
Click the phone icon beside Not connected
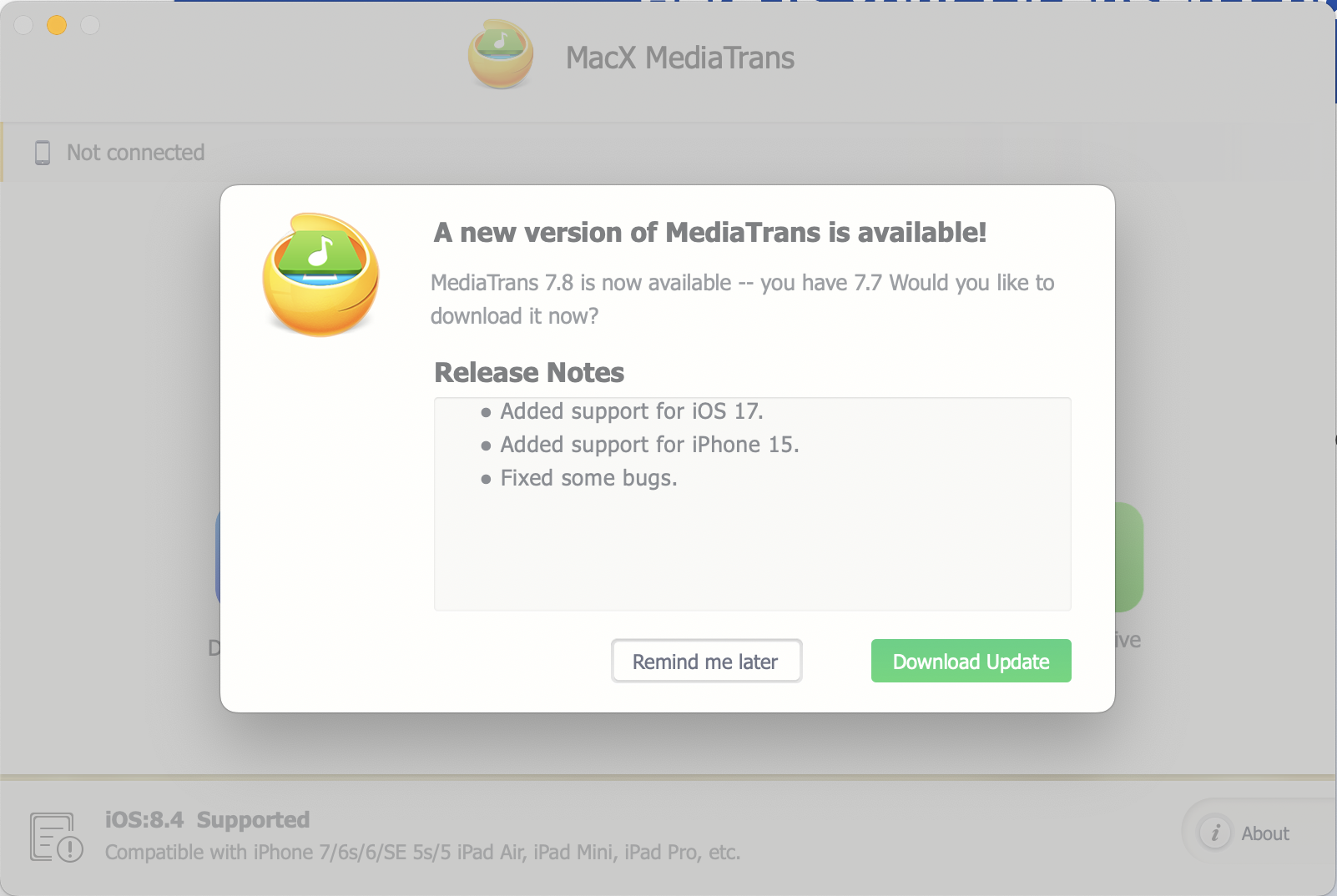click(x=43, y=153)
